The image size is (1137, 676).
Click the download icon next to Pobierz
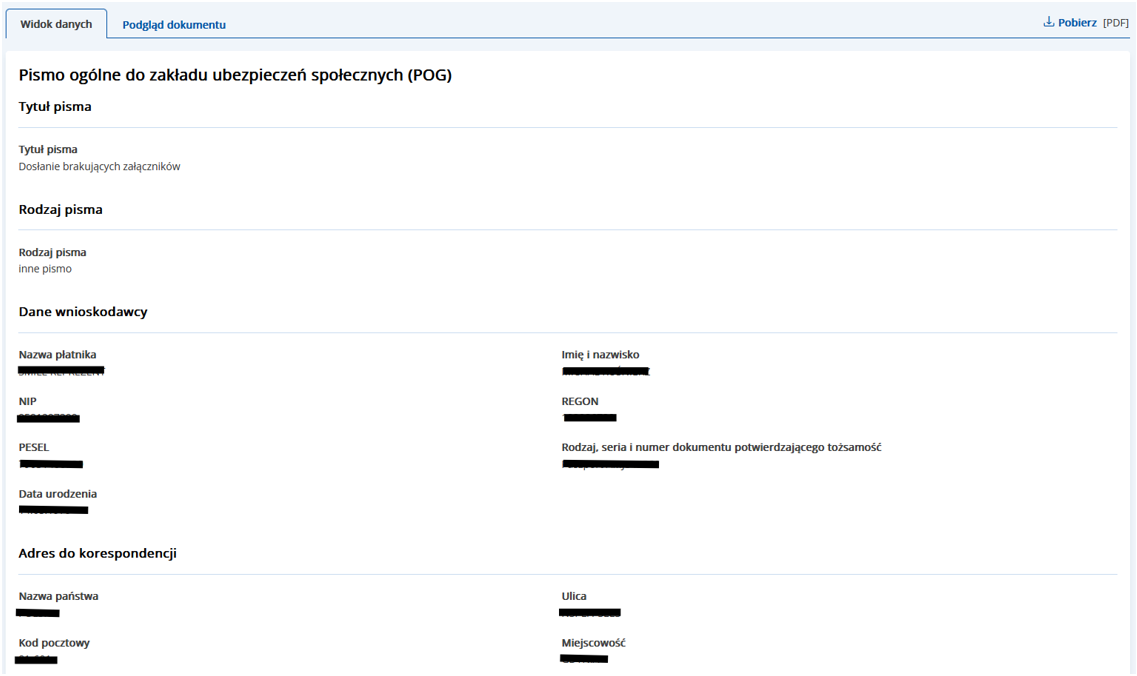click(x=1049, y=22)
